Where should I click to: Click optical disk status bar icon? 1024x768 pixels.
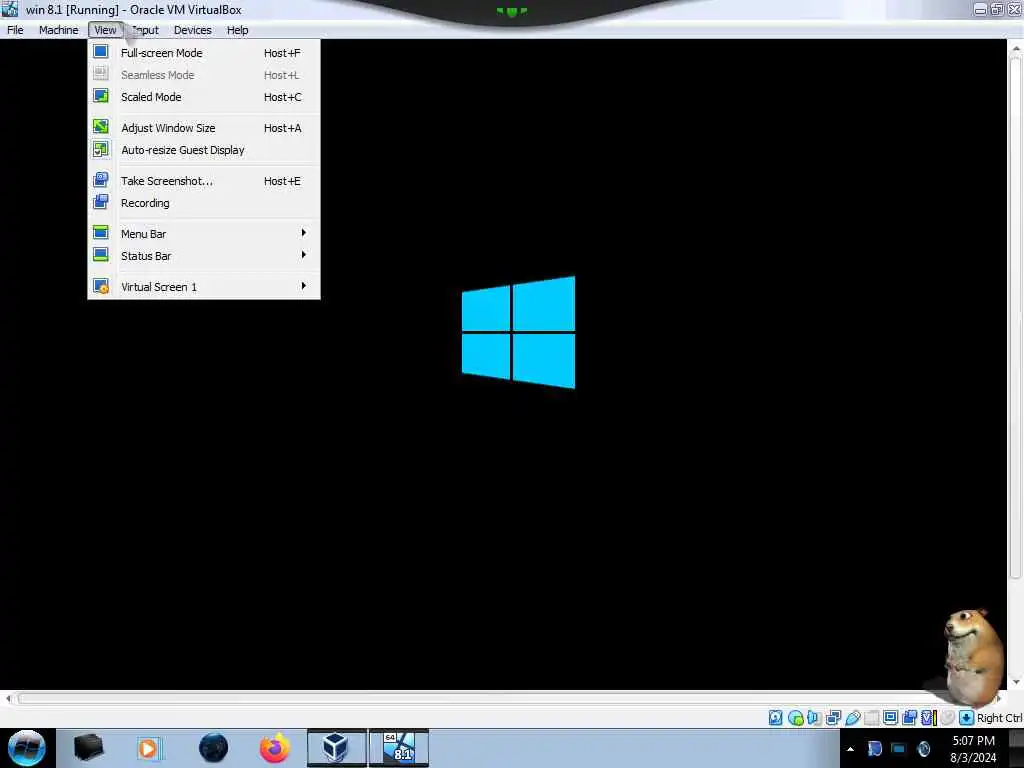coord(795,718)
